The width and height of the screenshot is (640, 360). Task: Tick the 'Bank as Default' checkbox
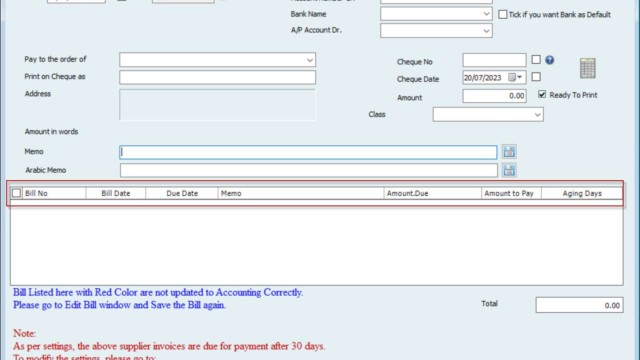pos(502,14)
